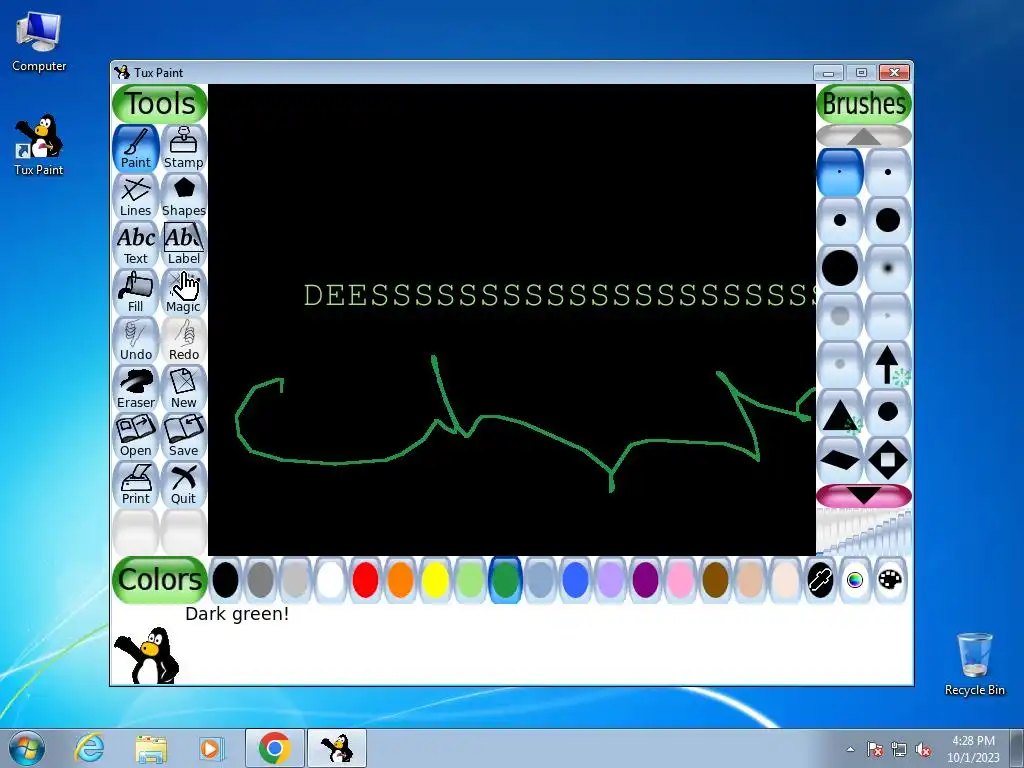The width and height of the screenshot is (1024, 768).
Task: Select the purple swatch
Action: pos(645,580)
